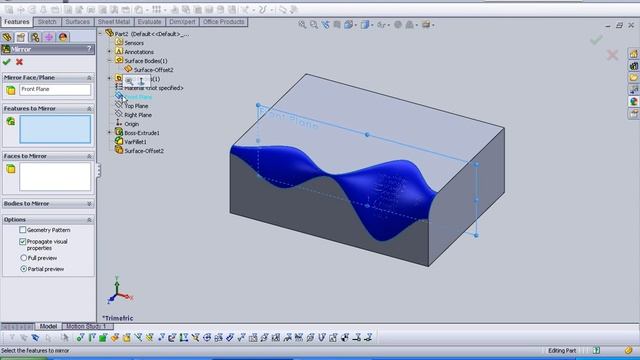Expand Boss-Extrude1 tree node
Viewport: 640px width, 360px height.
click(x=109, y=132)
